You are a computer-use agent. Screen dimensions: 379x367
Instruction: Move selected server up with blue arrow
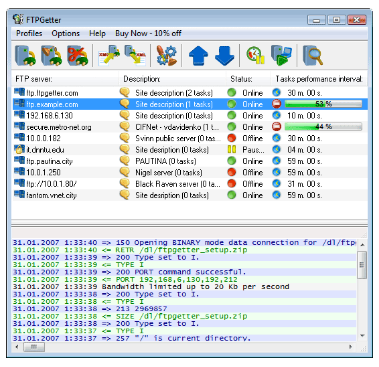(x=198, y=55)
